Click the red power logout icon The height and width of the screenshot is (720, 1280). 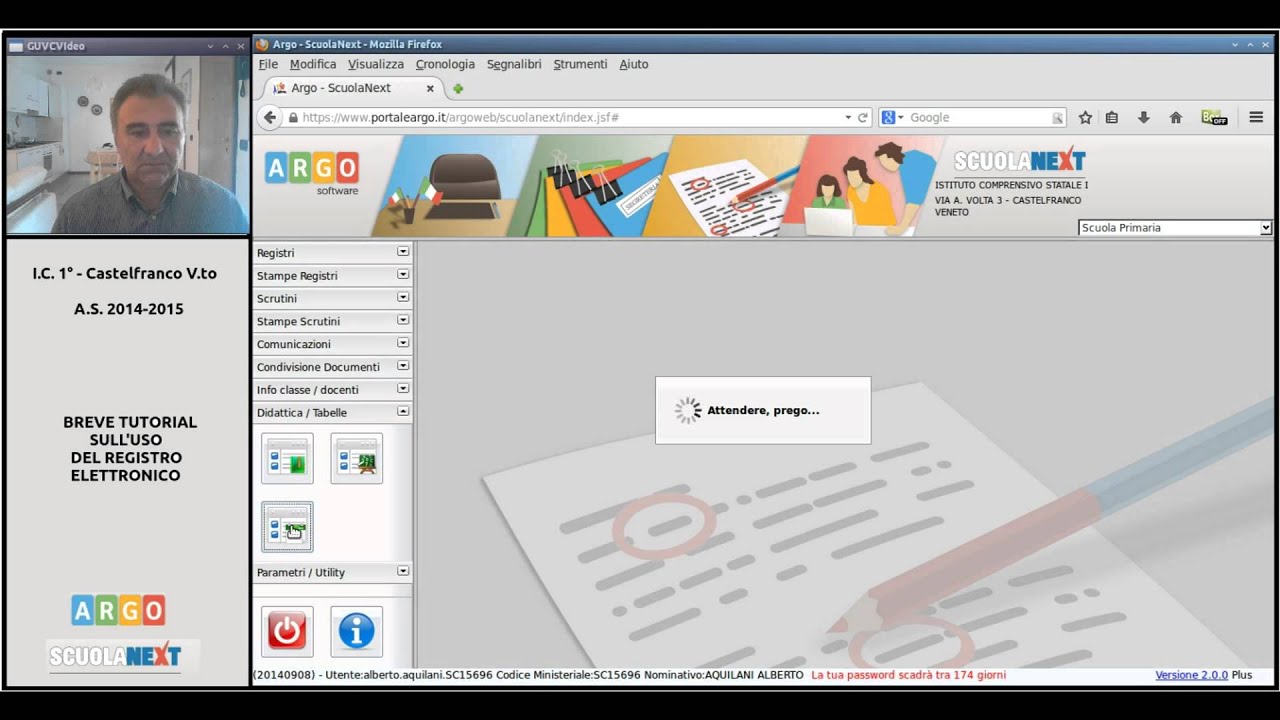tap(287, 631)
